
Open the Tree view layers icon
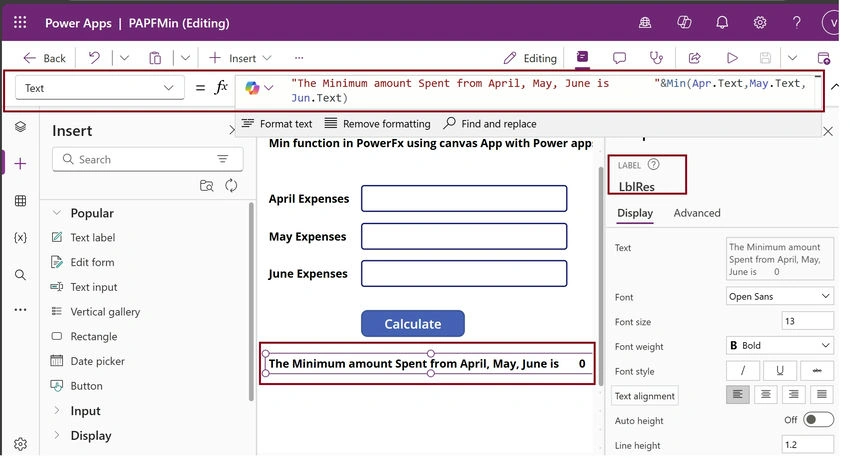point(20,126)
